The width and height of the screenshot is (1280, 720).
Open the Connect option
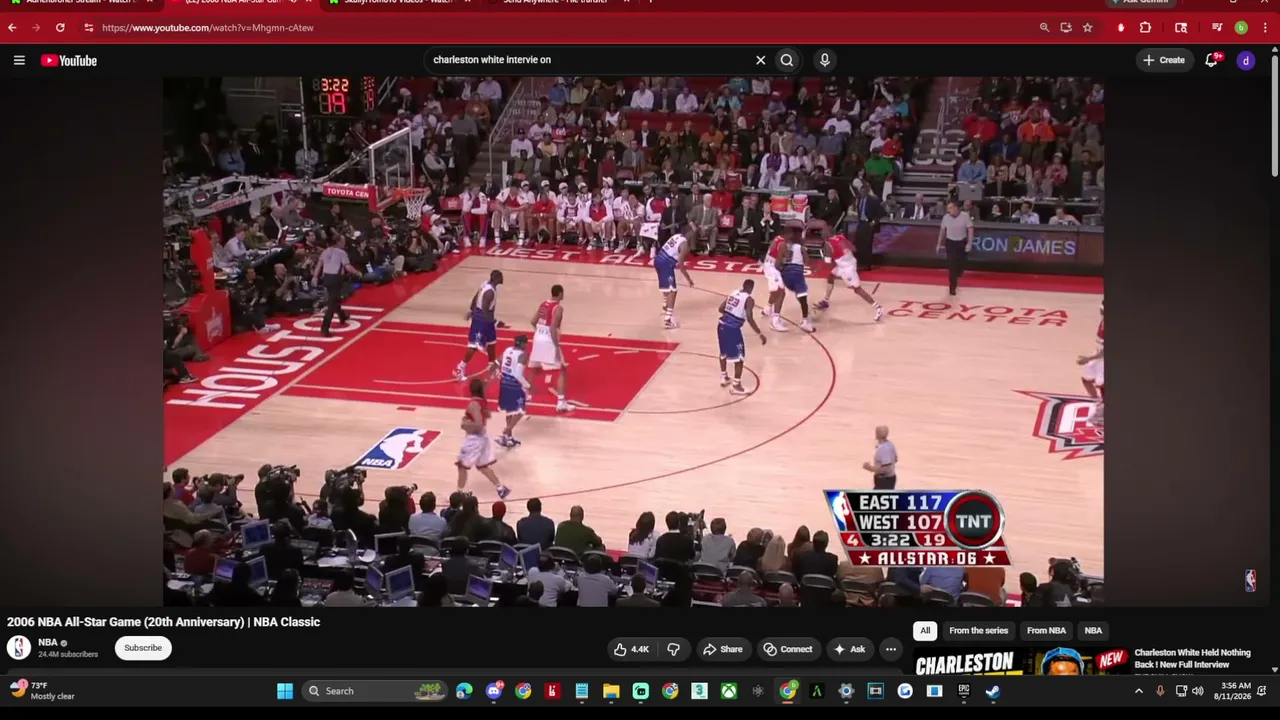tap(788, 649)
